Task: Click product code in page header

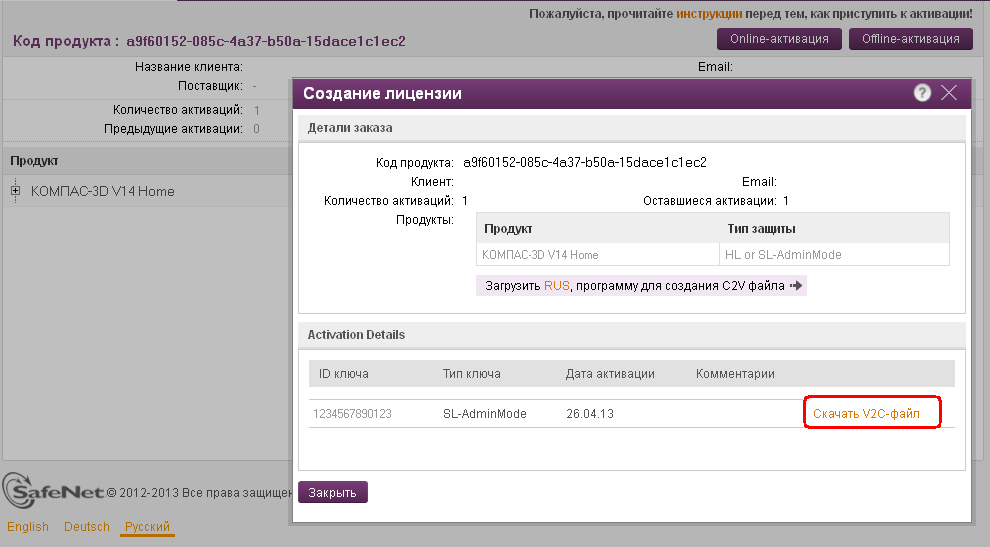Action: [x=266, y=41]
